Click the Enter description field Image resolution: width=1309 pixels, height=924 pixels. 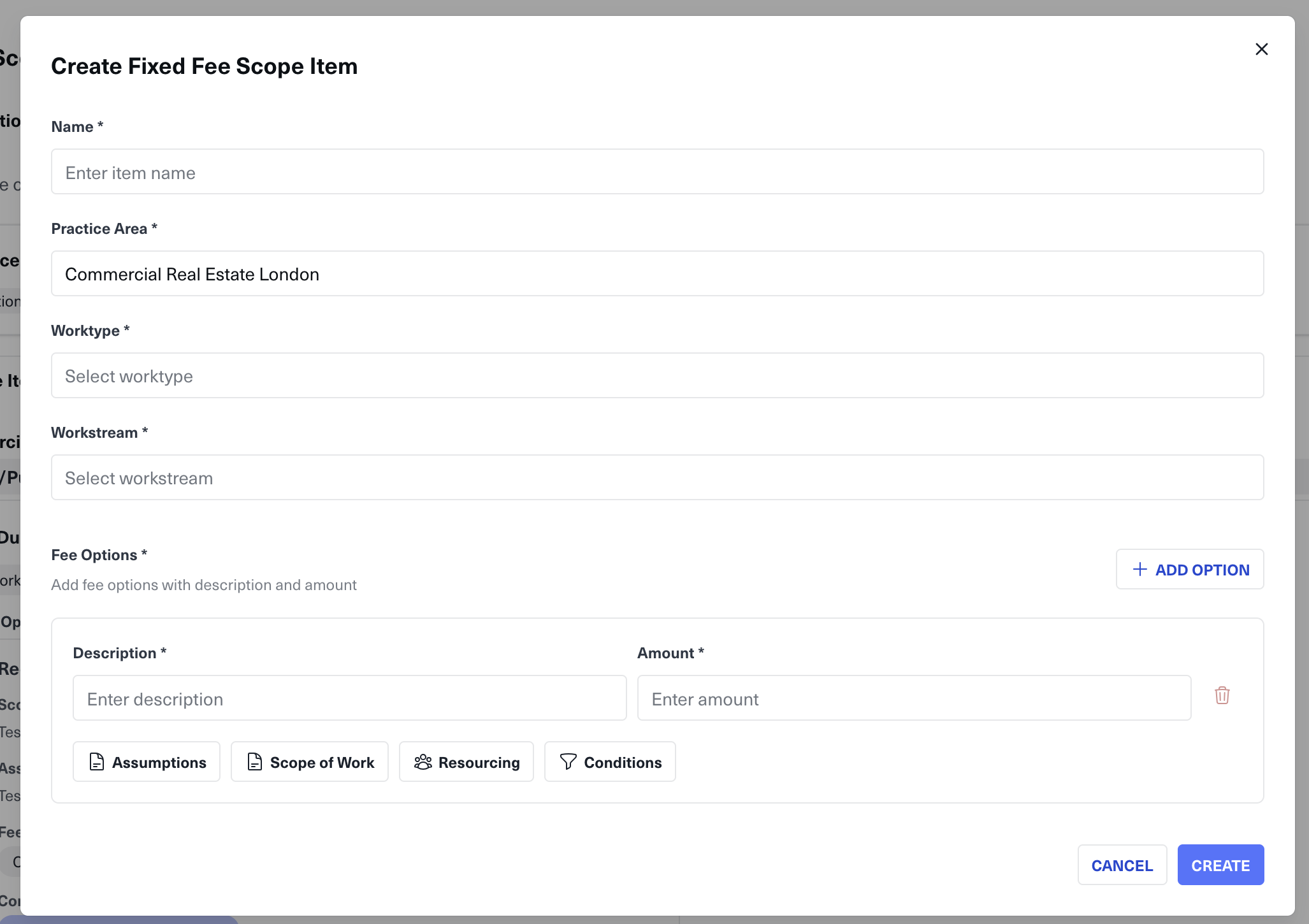point(349,698)
